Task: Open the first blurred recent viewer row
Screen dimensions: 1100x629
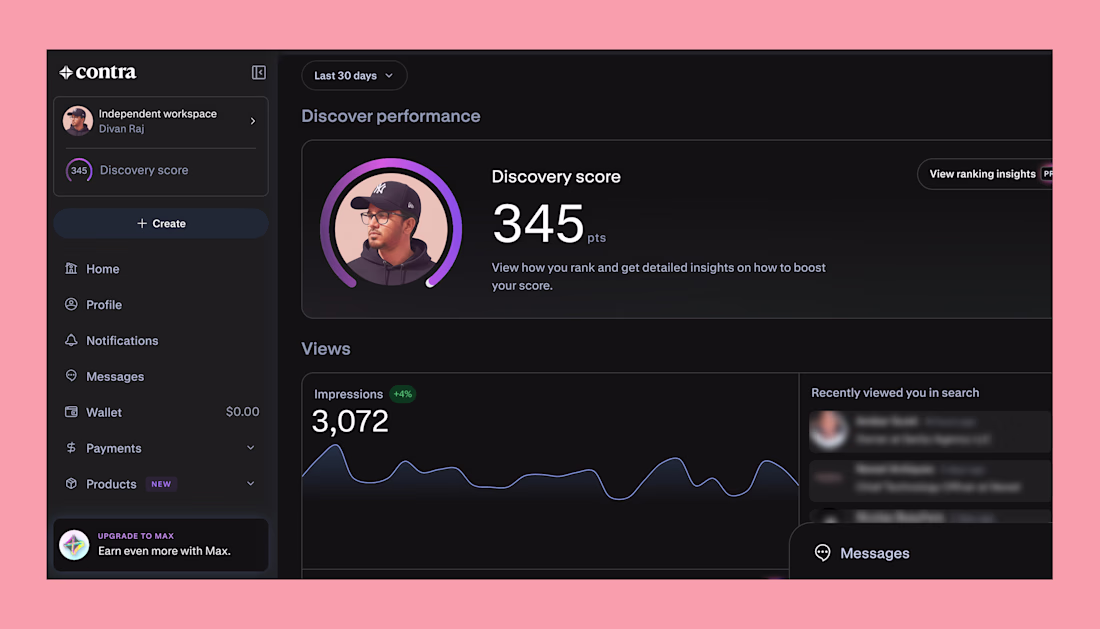Action: pyautogui.click(x=930, y=431)
